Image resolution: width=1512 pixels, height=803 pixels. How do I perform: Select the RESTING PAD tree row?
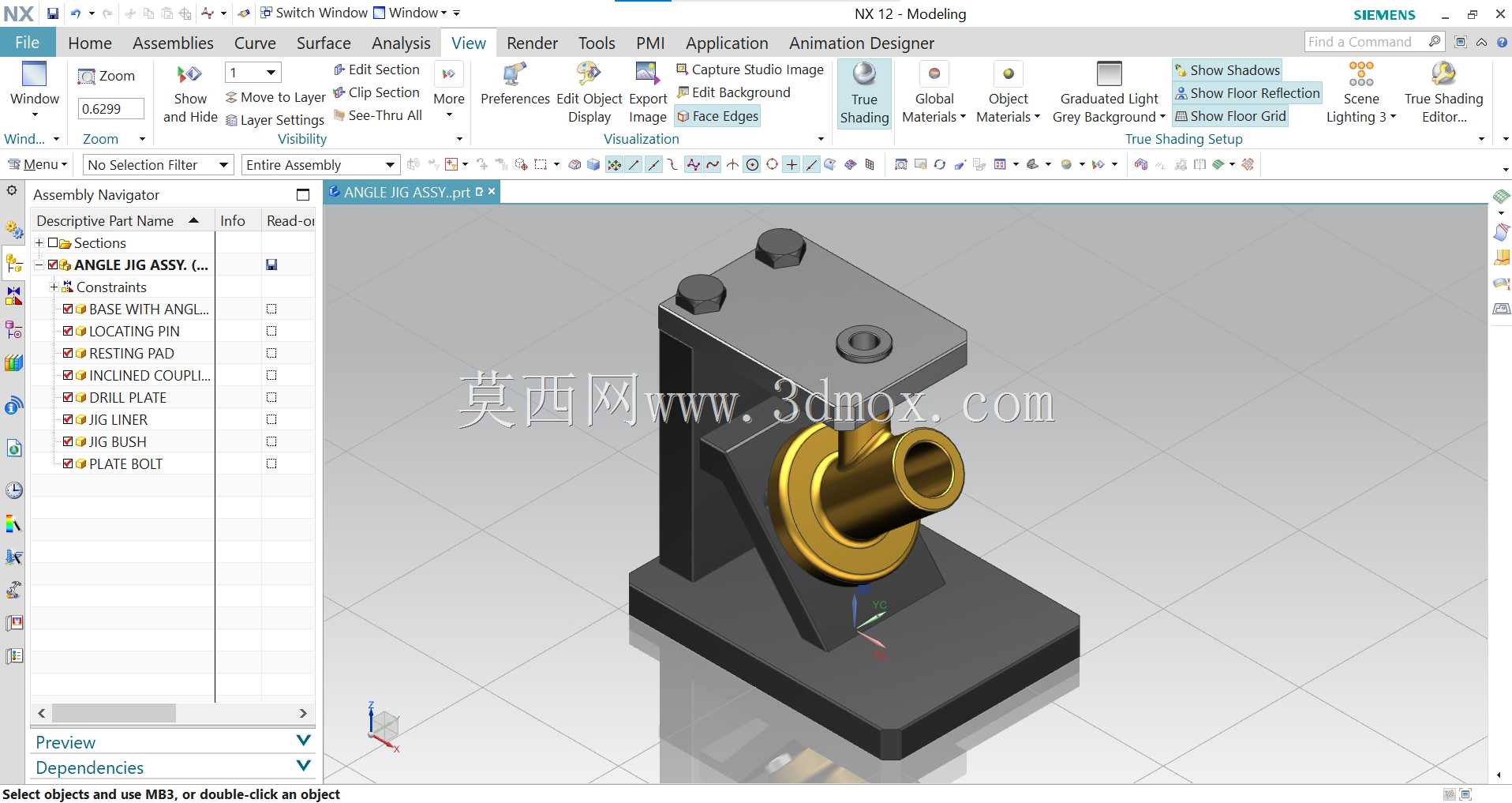(131, 353)
